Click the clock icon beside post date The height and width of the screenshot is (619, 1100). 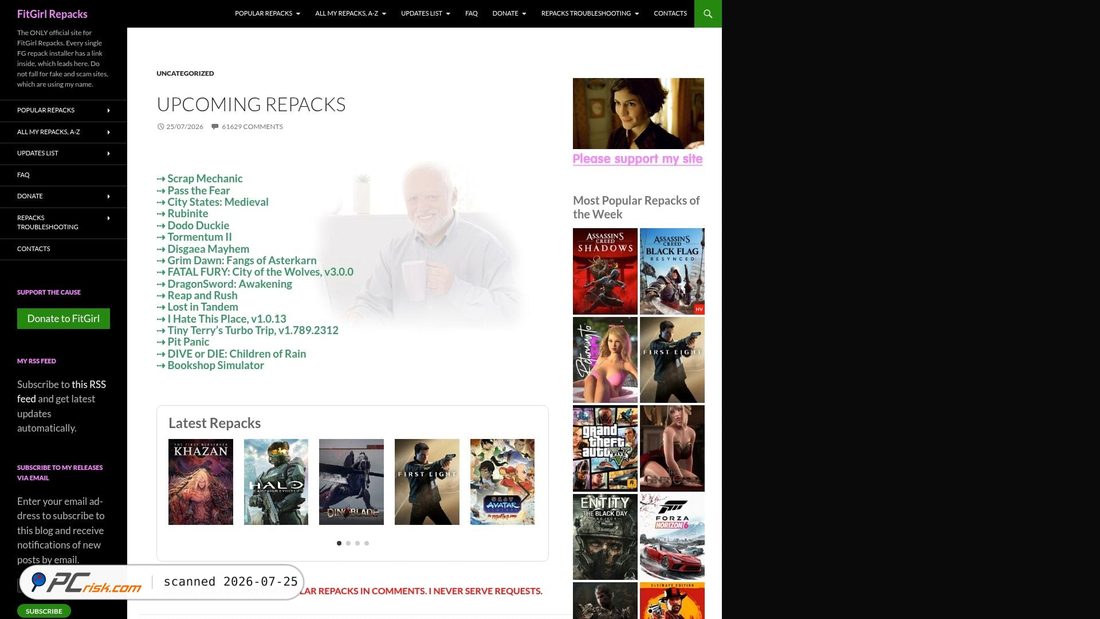point(161,127)
